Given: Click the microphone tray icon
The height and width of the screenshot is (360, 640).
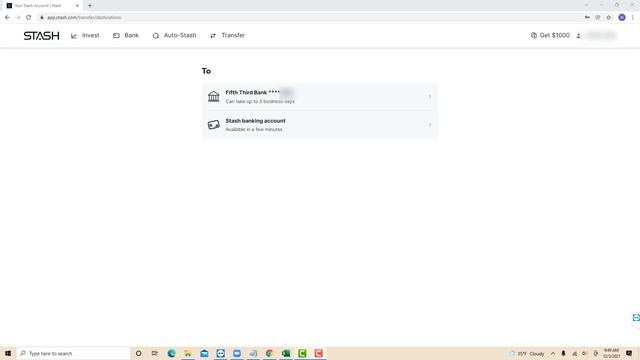Looking at the screenshot, I should click(x=563, y=353).
